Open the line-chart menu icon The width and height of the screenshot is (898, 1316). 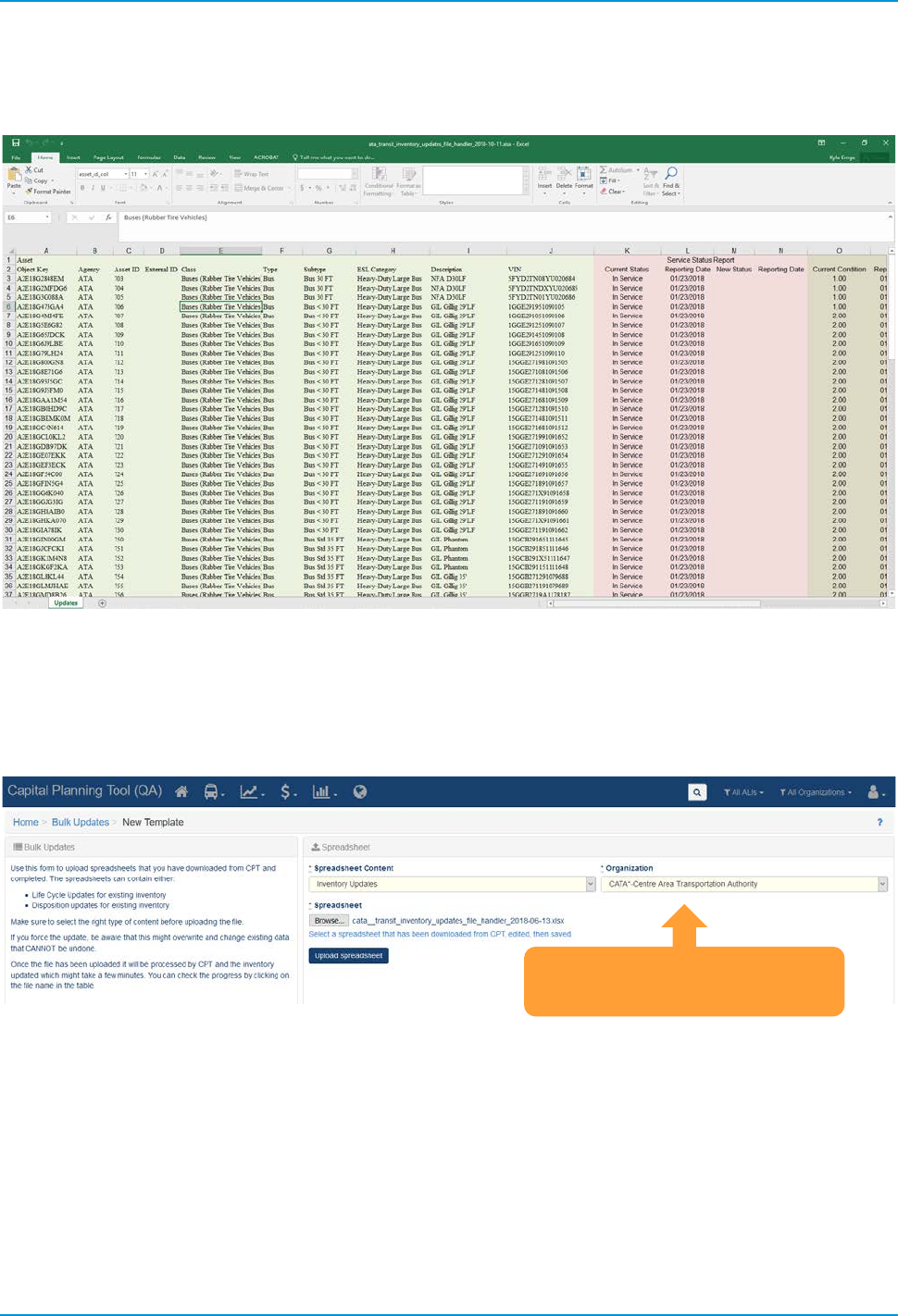pyautogui.click(x=251, y=792)
